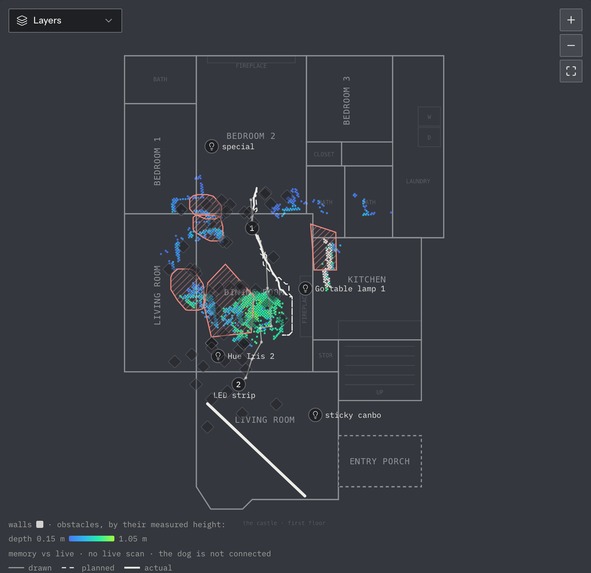591x573 pixels.
Task: Click waypoint marker 1
Action: 252,228
